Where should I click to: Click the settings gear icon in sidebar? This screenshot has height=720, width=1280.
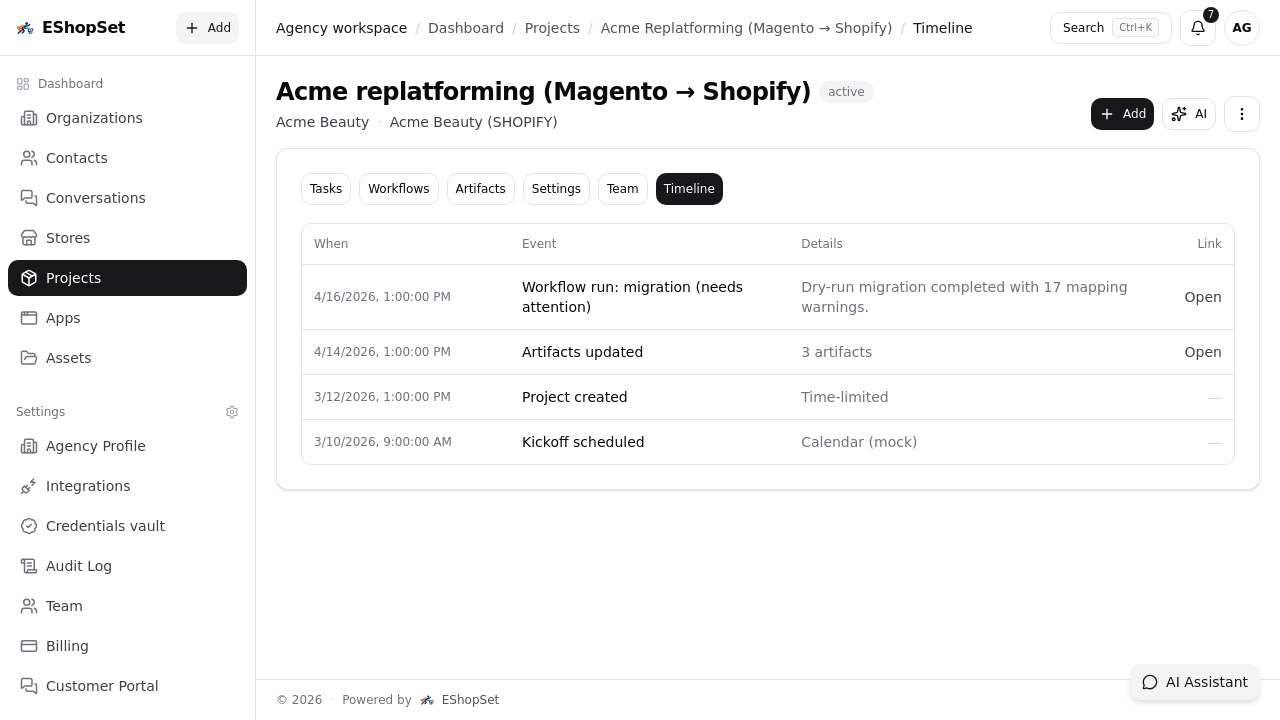pyautogui.click(x=232, y=412)
